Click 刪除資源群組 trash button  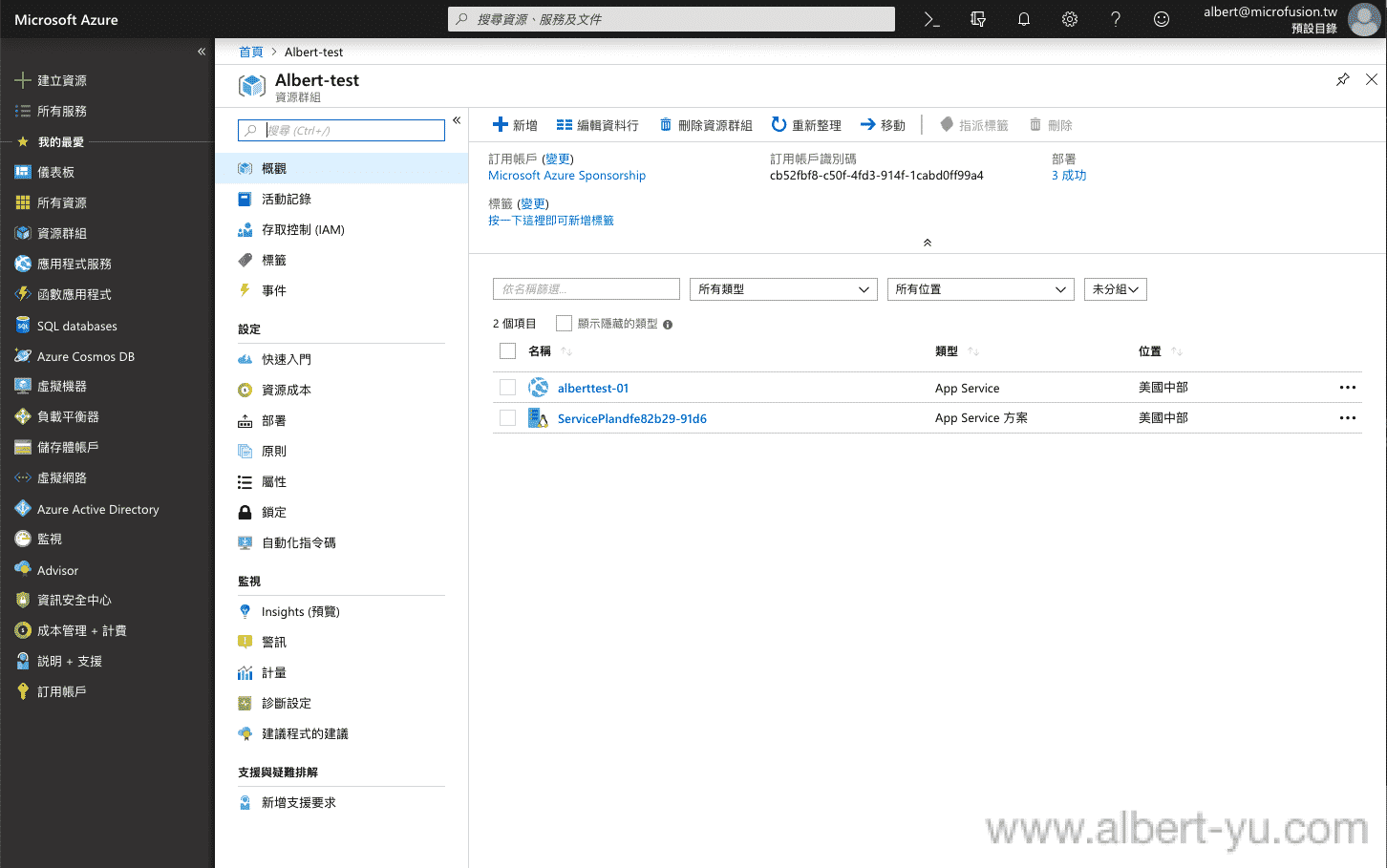[705, 125]
